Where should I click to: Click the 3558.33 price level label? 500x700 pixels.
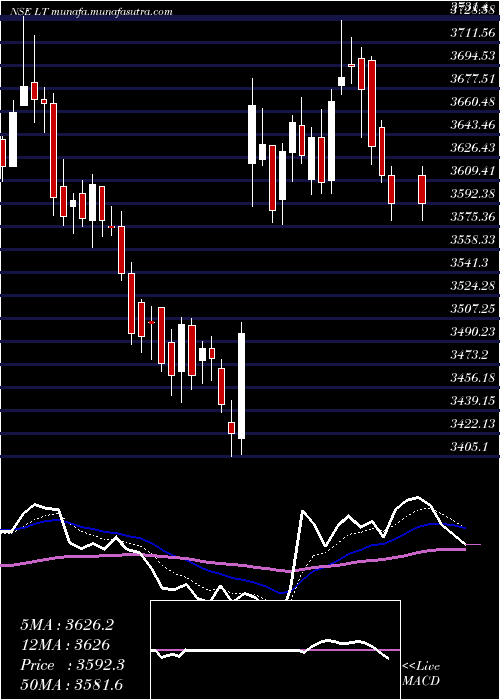(473, 240)
